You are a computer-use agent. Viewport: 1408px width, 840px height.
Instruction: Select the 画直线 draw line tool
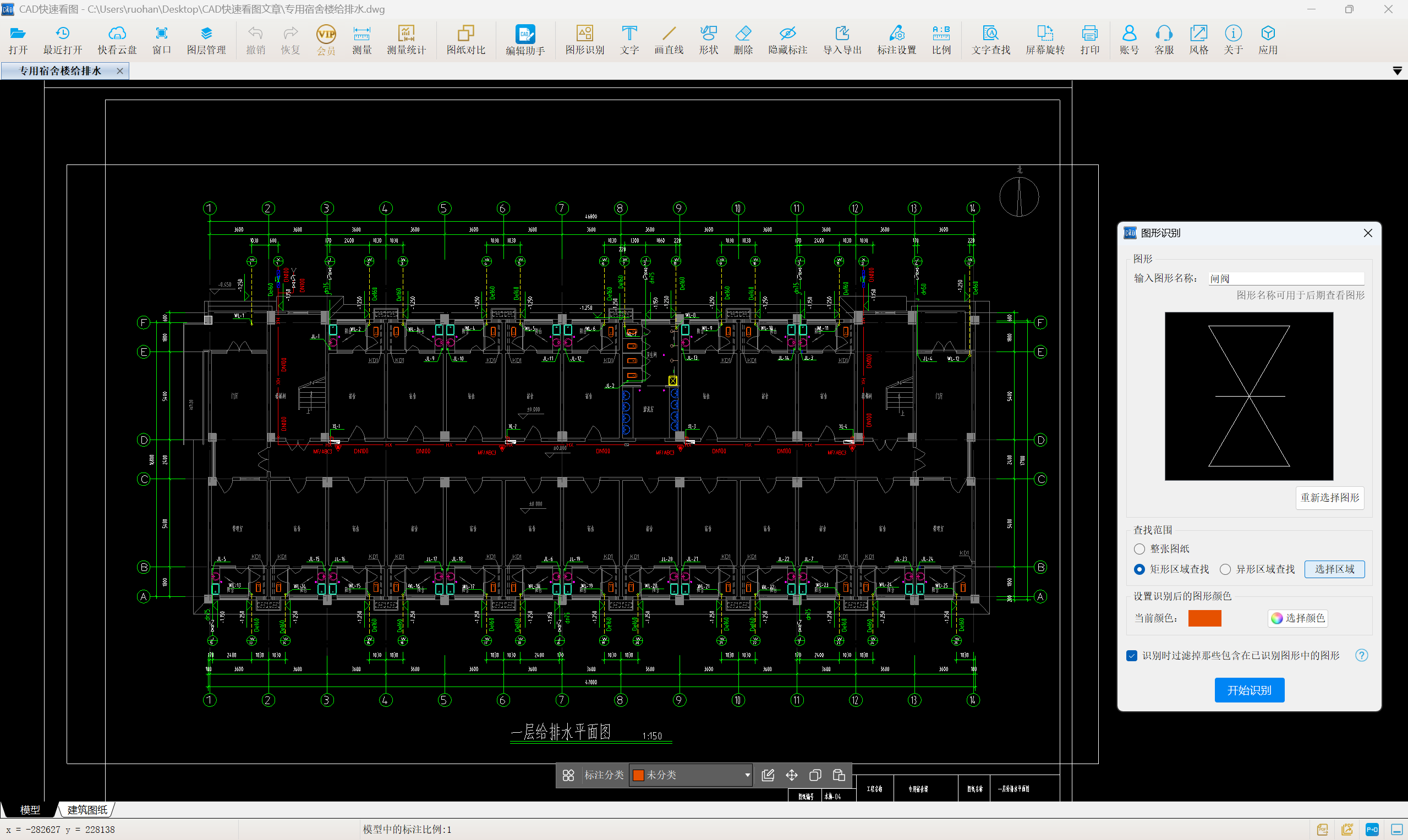pos(669,40)
